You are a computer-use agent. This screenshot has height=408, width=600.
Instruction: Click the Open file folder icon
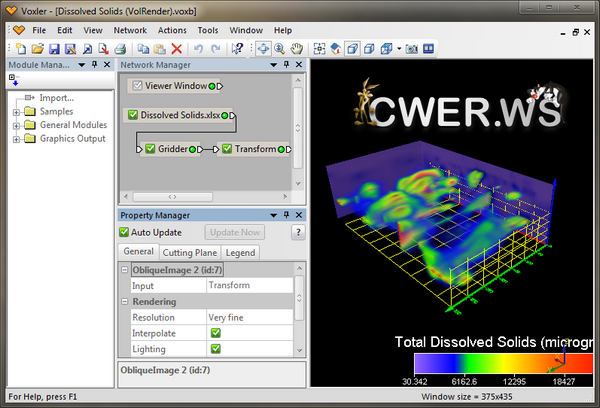(38, 48)
